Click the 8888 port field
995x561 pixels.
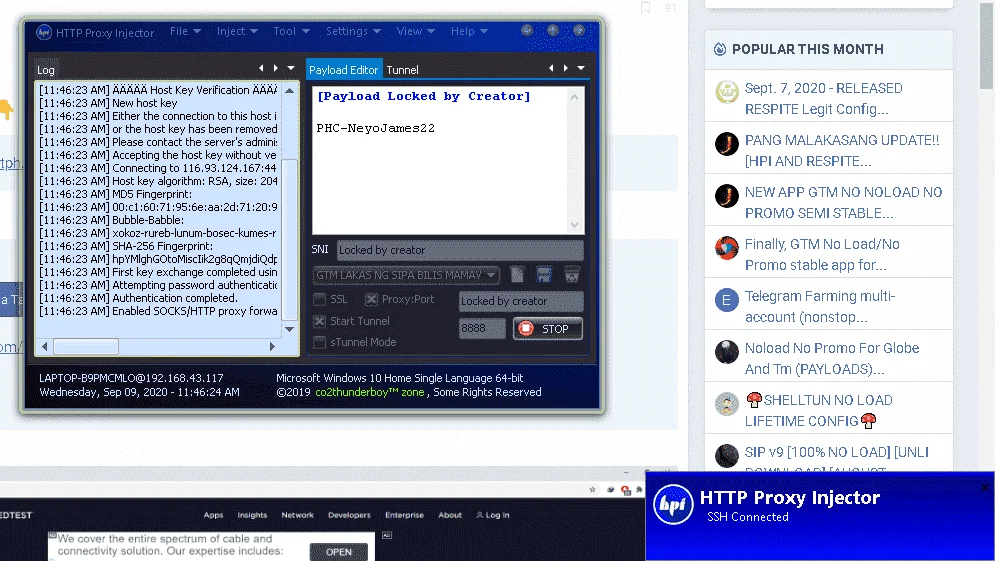click(x=482, y=328)
